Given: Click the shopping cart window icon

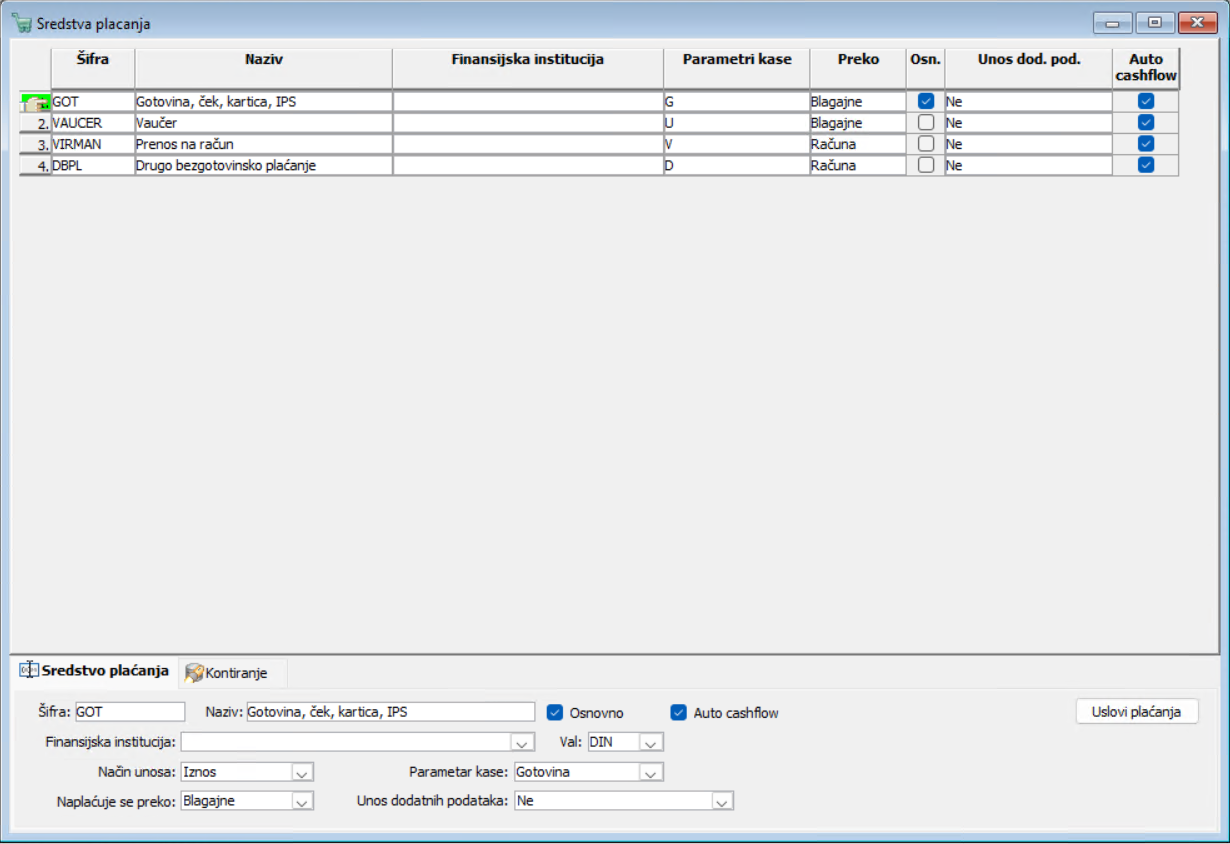Looking at the screenshot, I should [x=21, y=23].
